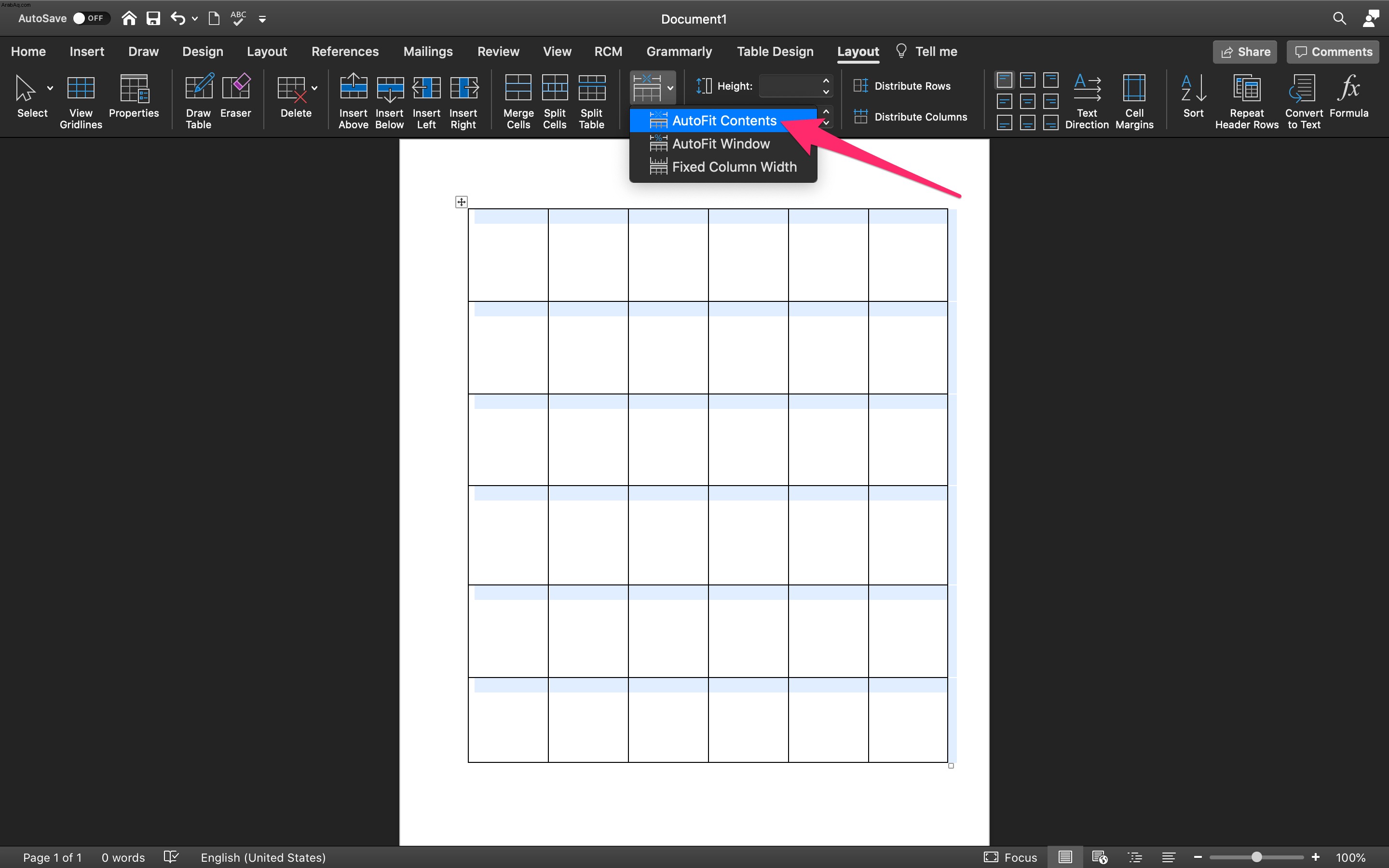Screen dimensions: 1389x868
Task: Open Cell Margins
Action: [x=1135, y=101]
